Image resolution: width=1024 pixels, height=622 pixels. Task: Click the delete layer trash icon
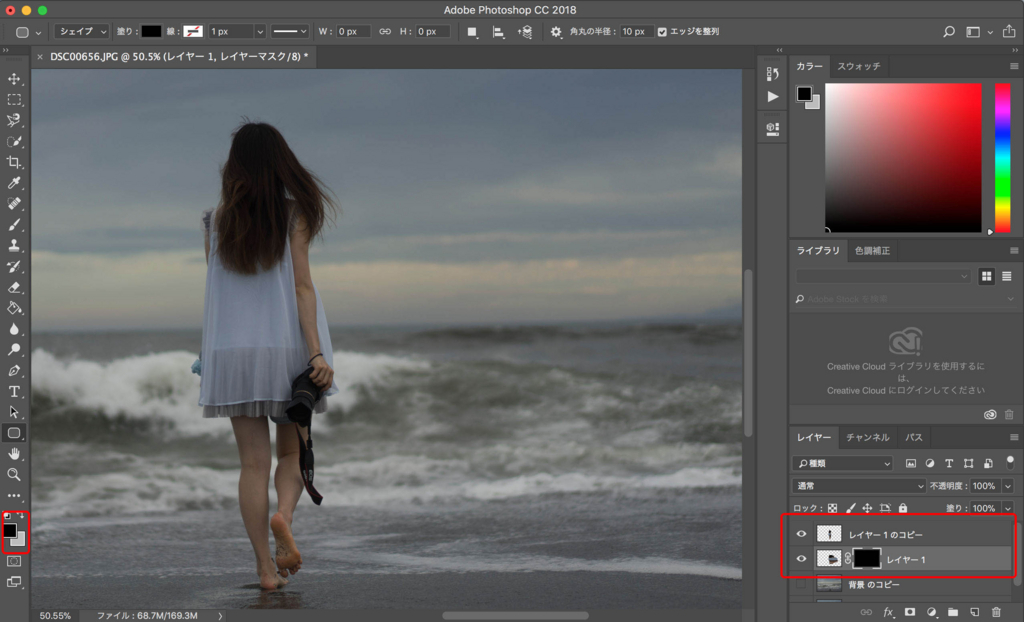point(995,611)
